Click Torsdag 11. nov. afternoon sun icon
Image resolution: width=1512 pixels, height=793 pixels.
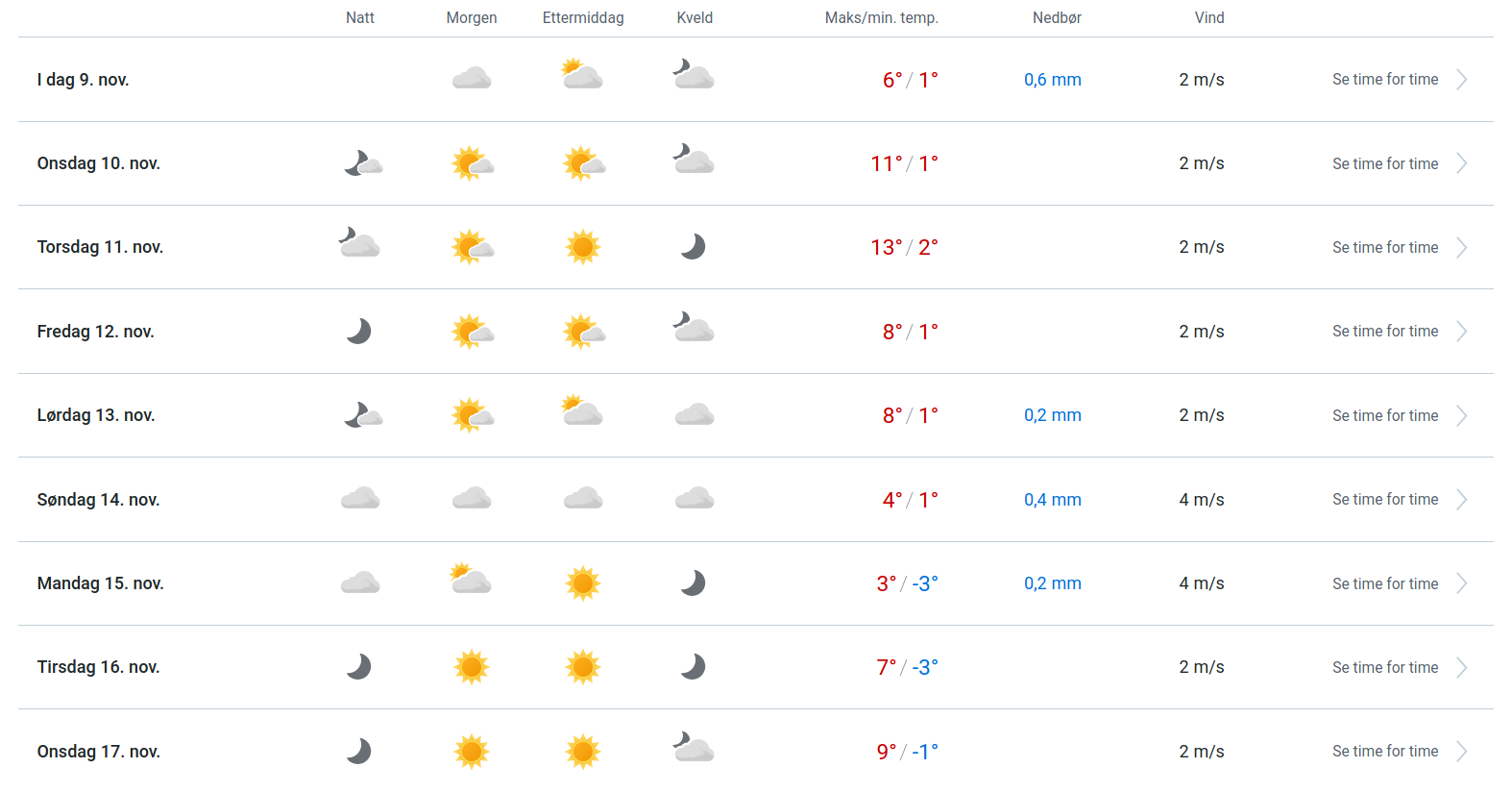(x=583, y=247)
